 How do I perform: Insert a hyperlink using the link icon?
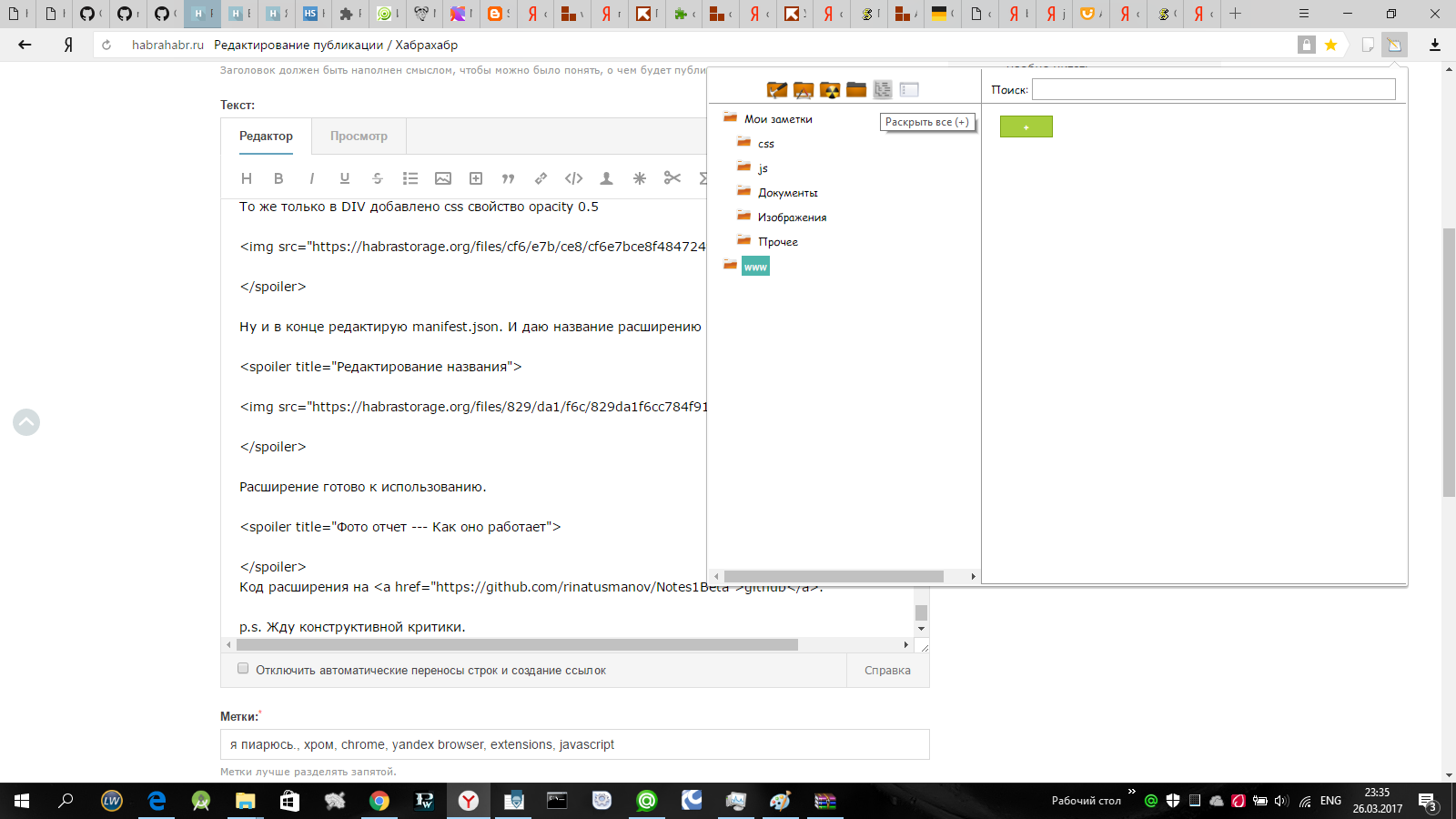[x=541, y=178]
